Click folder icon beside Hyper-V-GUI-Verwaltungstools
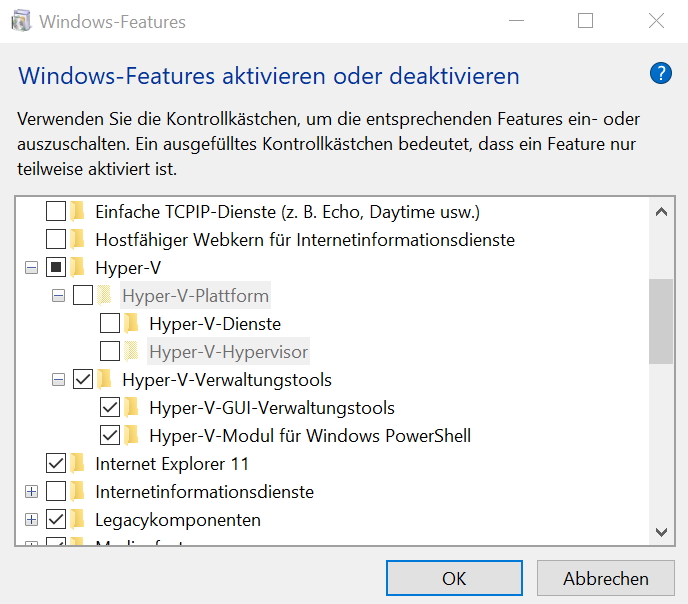 tap(131, 407)
